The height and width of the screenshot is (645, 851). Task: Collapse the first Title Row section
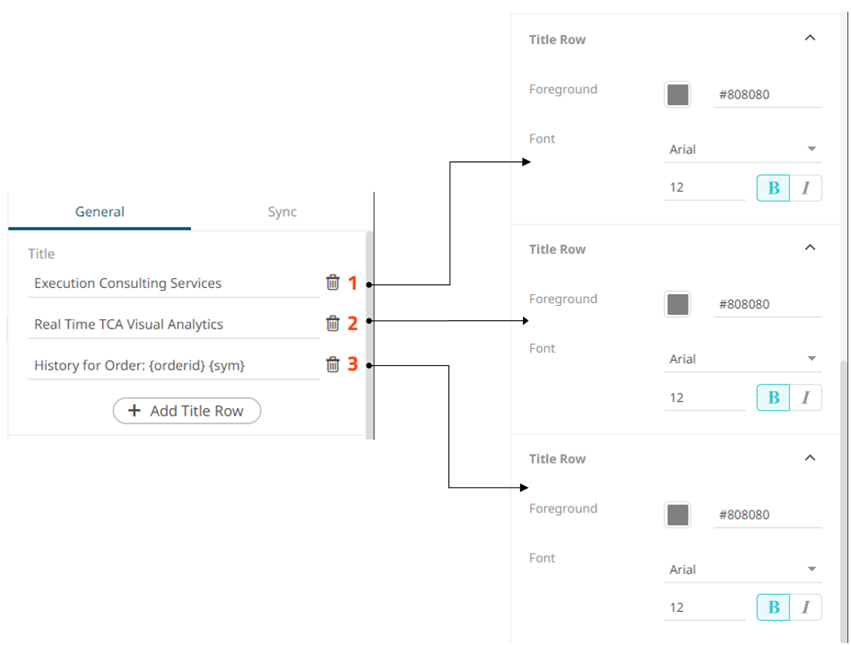pyautogui.click(x=810, y=38)
